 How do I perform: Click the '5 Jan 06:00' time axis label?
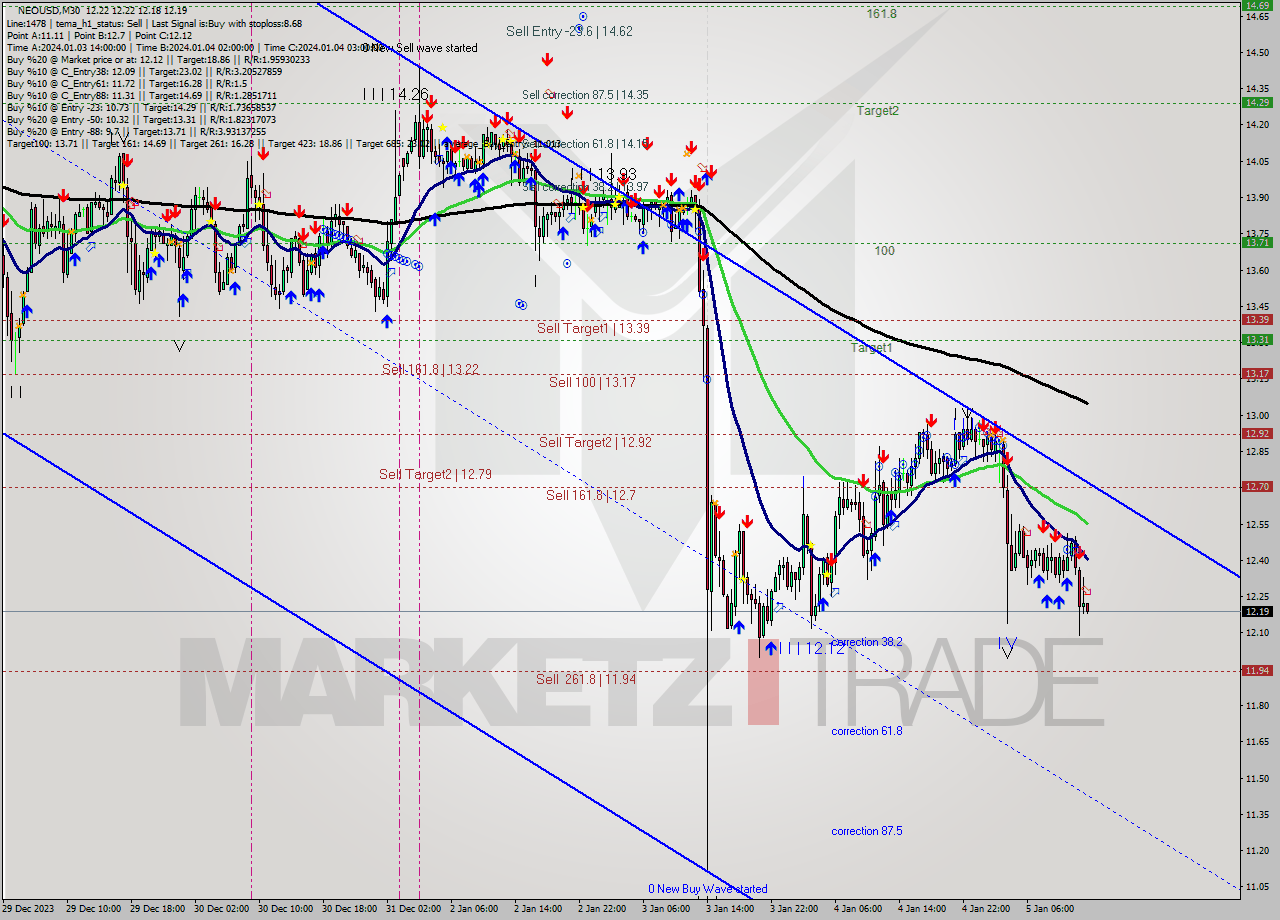[1049, 909]
